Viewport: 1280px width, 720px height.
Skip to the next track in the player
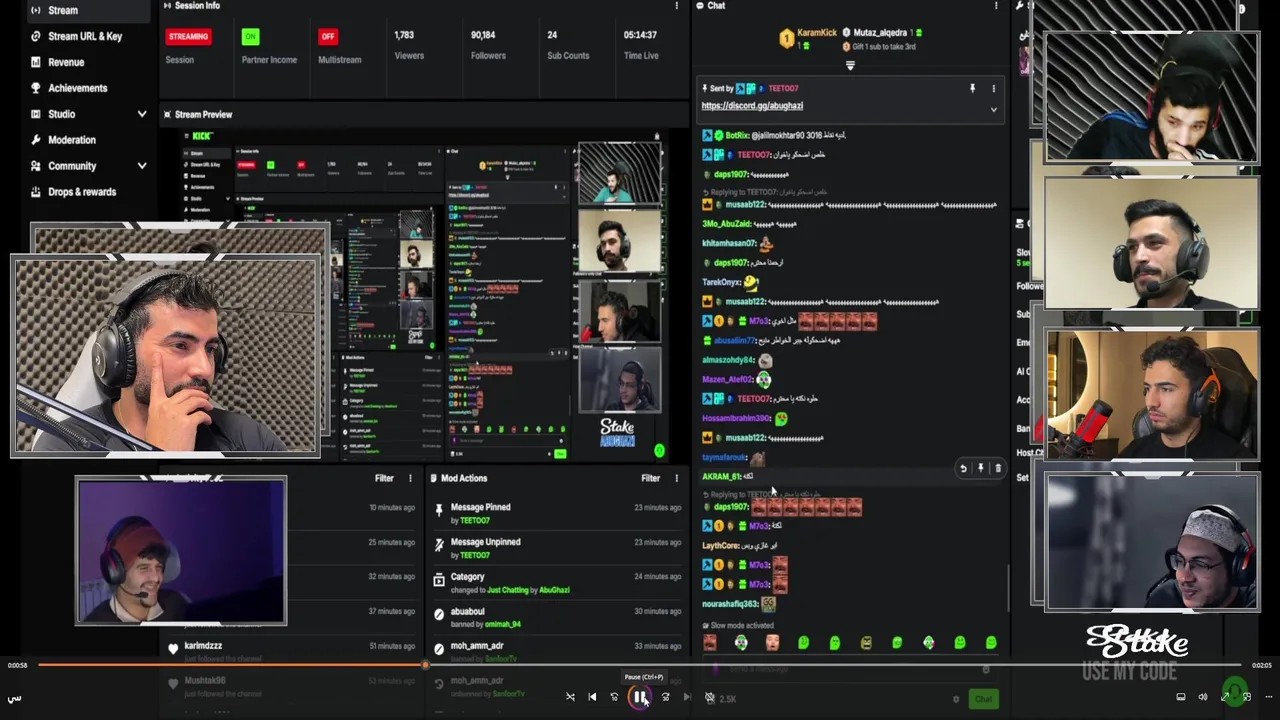click(x=687, y=697)
